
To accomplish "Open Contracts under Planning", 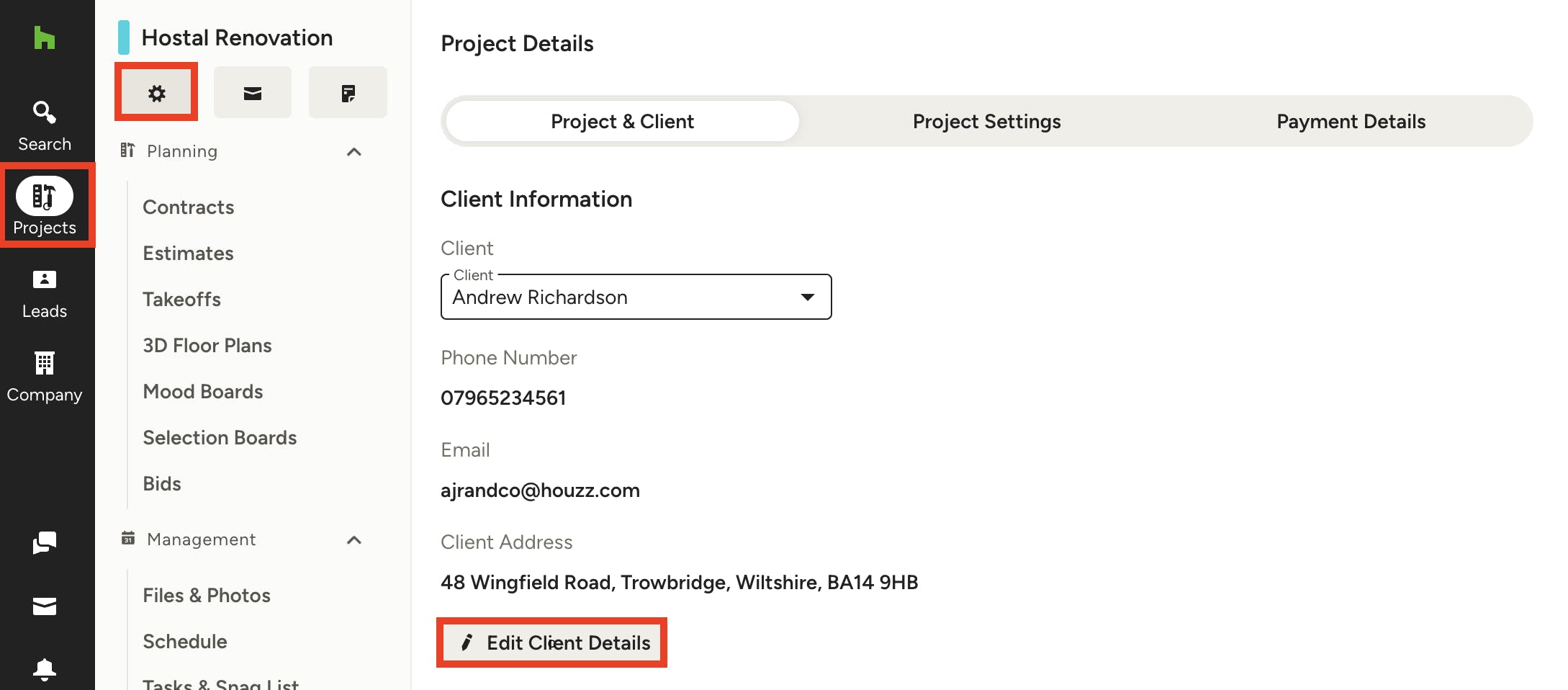I will pyautogui.click(x=188, y=207).
